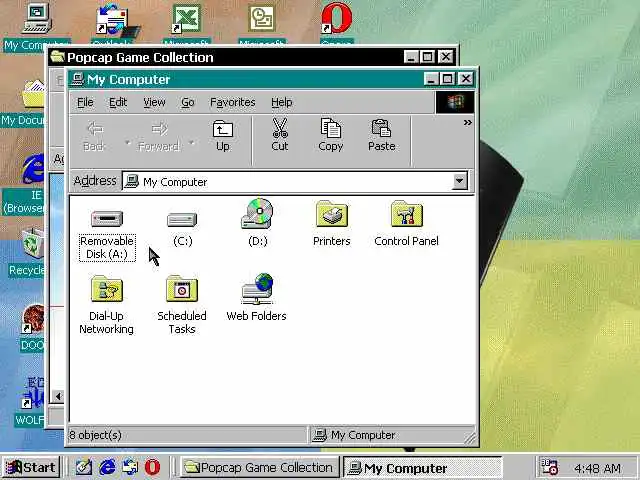The width and height of the screenshot is (640, 480).
Task: Select the DOOM desktop shortcut icon
Action: [x=33, y=319]
